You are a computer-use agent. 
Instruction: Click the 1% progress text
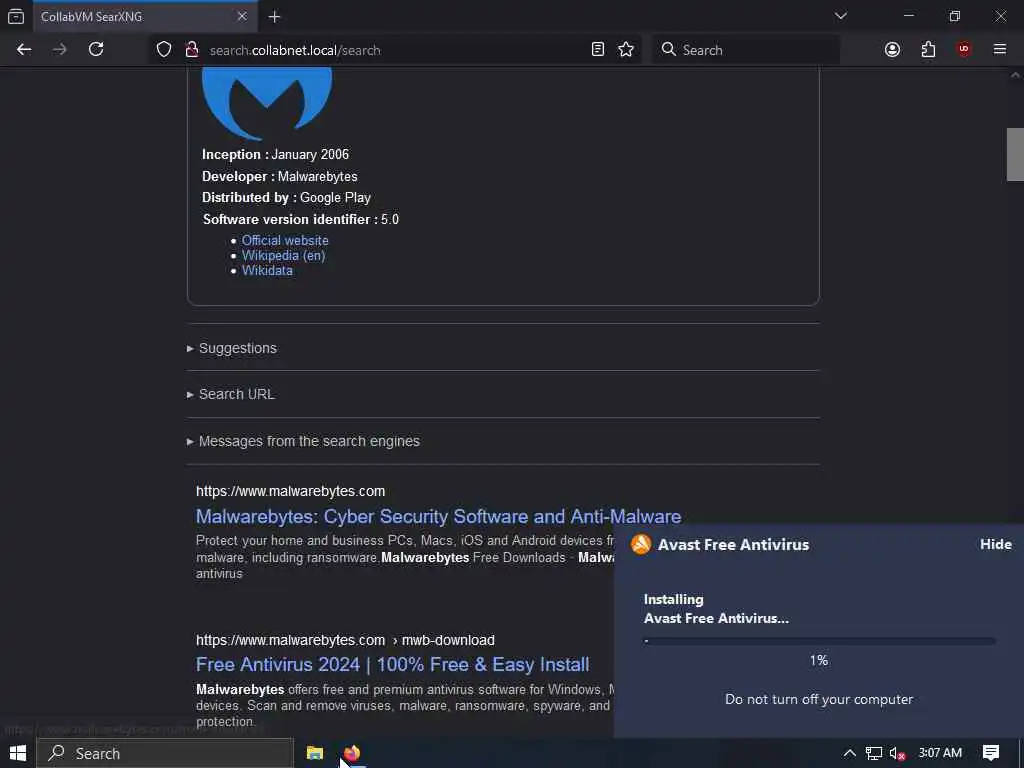coord(819,660)
